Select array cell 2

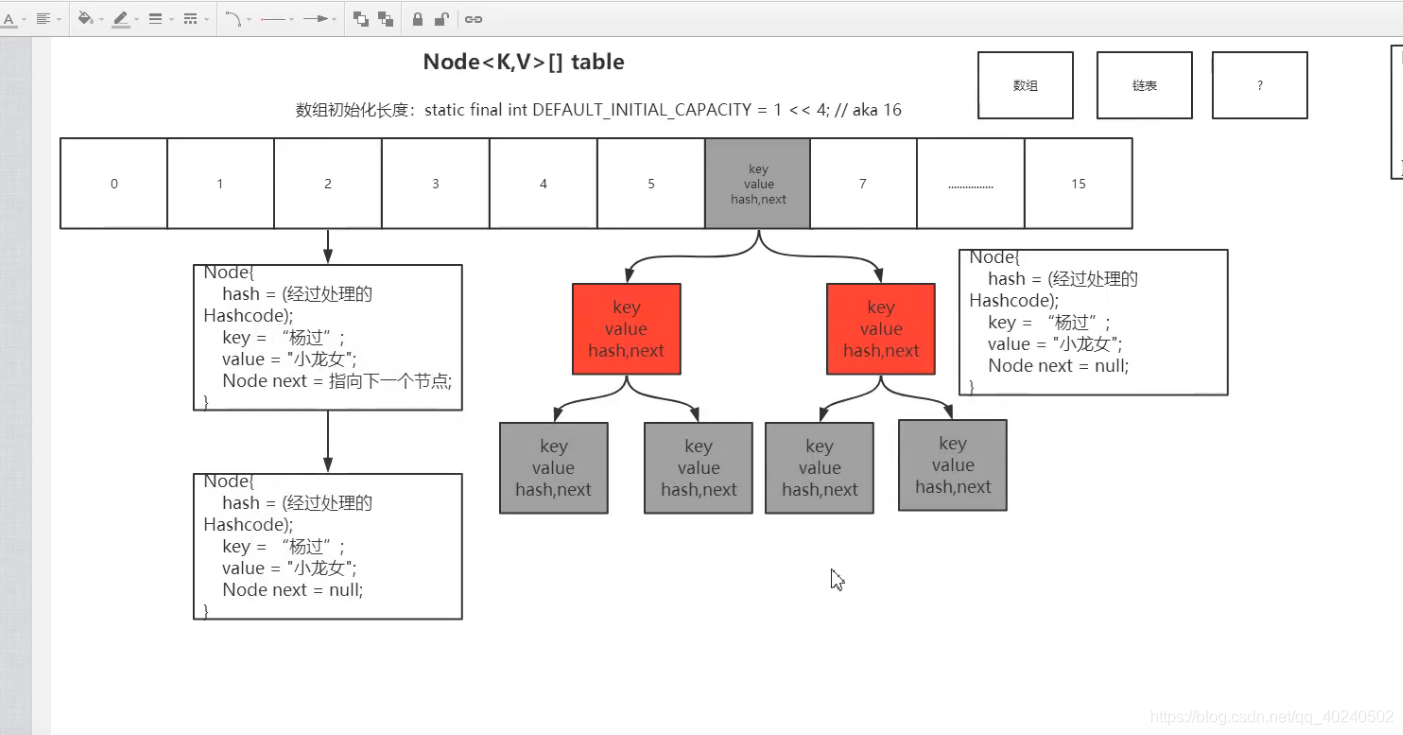[328, 184]
